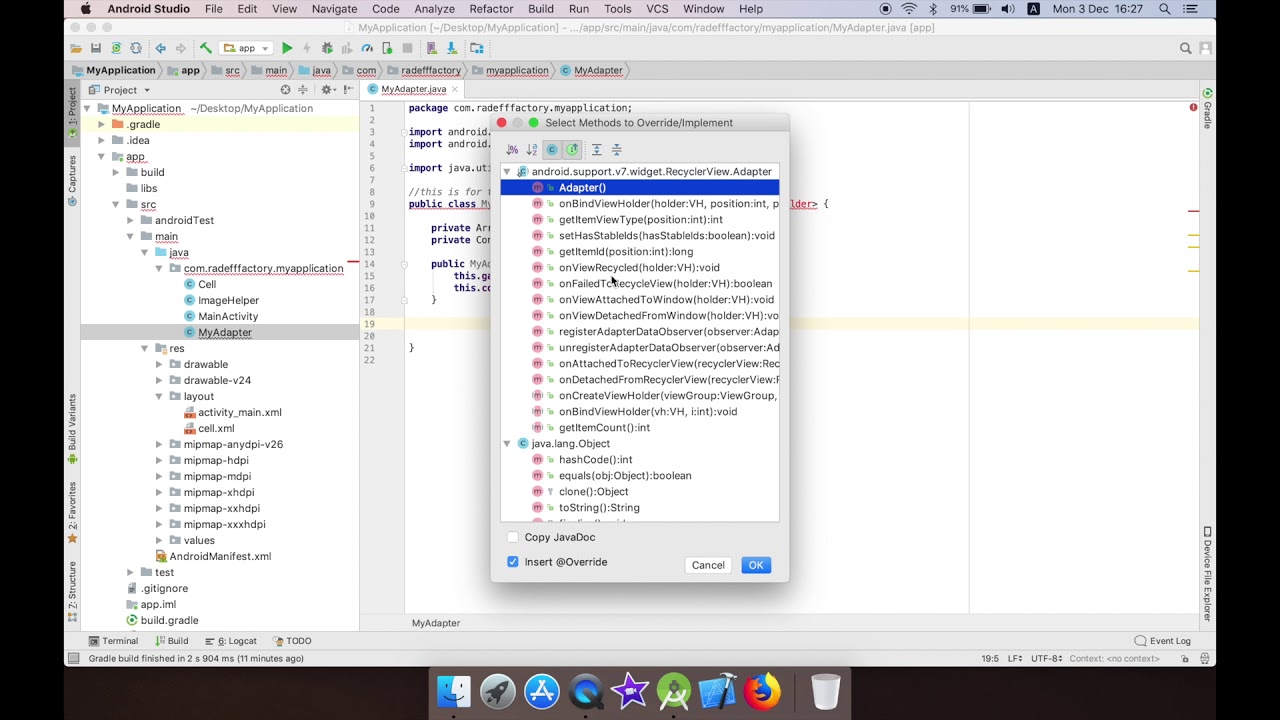Viewport: 1280px width, 720px height.
Task: Sort methods by visibility in the dialog
Action: 512,149
